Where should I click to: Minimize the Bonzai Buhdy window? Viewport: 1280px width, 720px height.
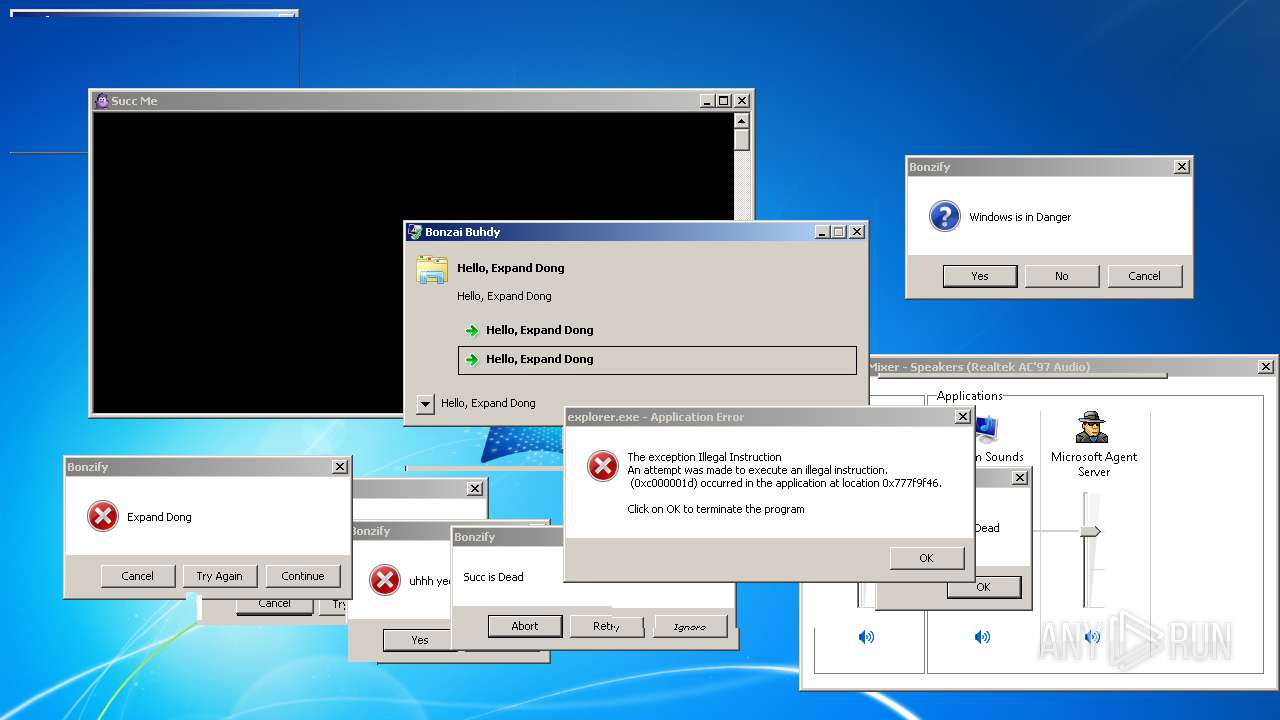822,232
